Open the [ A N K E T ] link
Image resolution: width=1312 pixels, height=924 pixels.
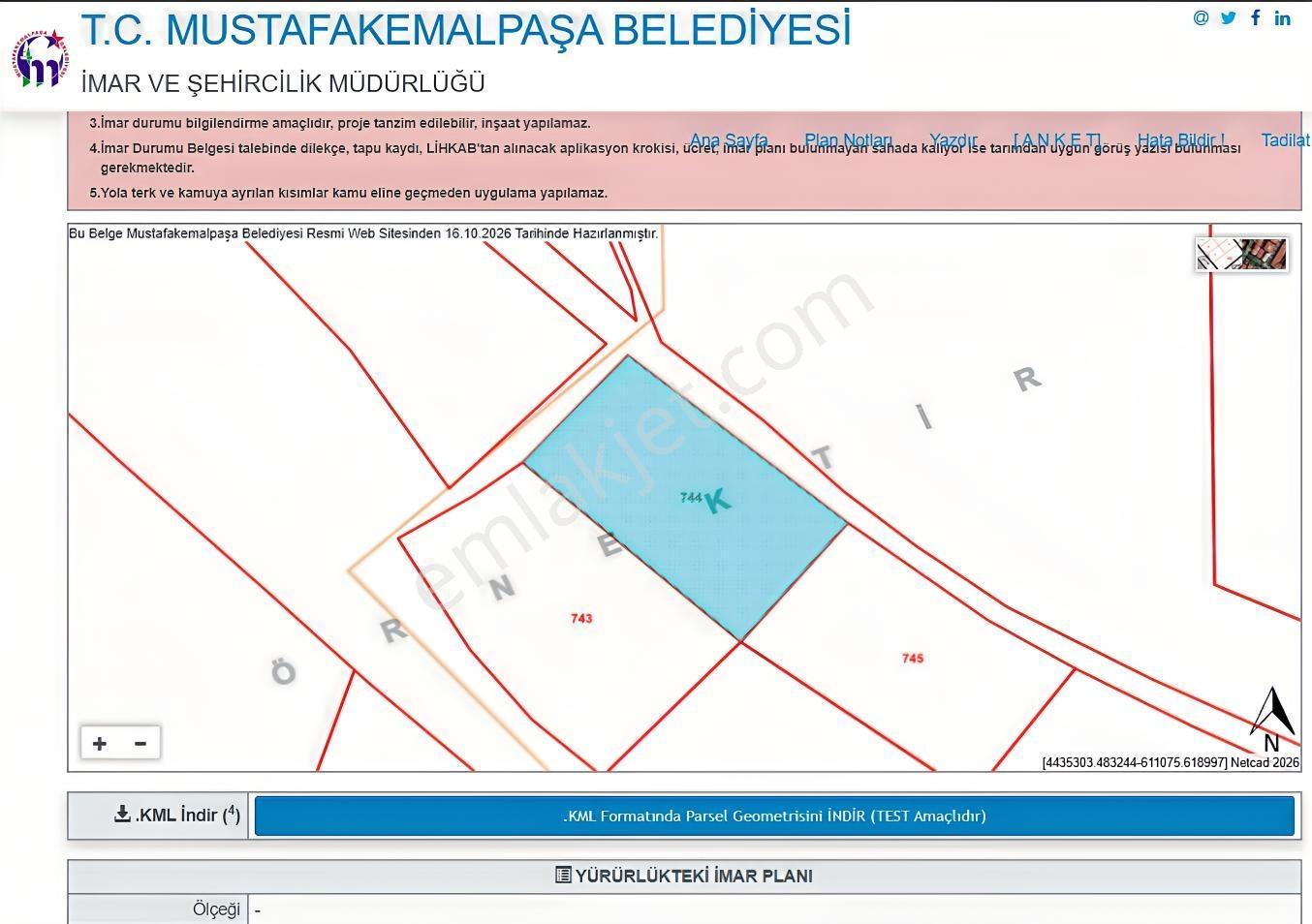point(1057,140)
